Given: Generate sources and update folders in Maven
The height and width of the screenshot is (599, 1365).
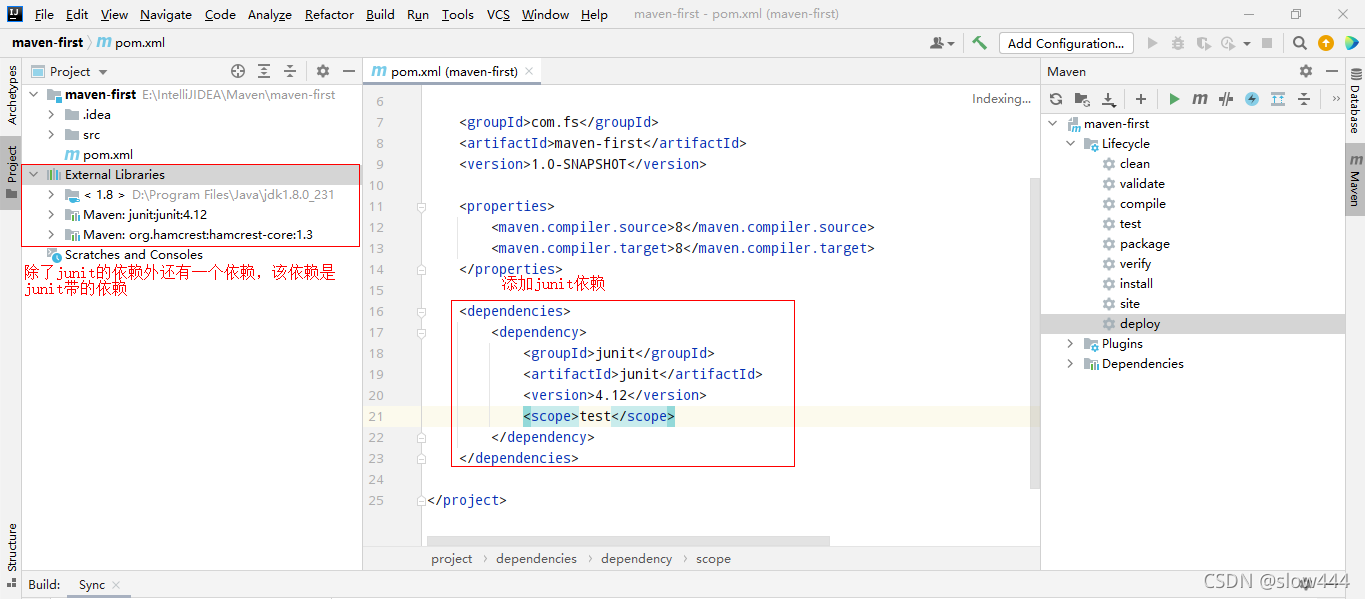Looking at the screenshot, I should [1082, 99].
